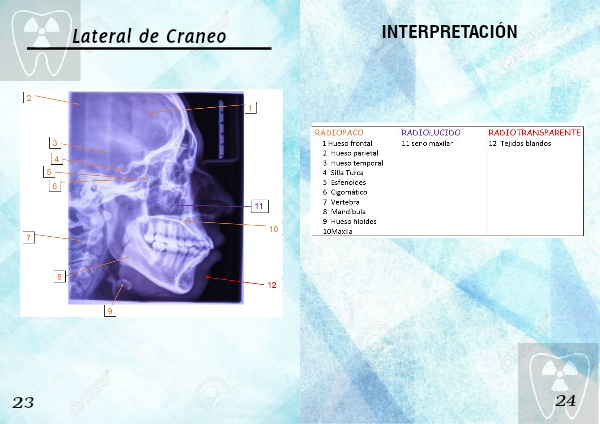Select label box number 1 on the X-ray
This screenshot has width=600, height=424.
(x=251, y=107)
